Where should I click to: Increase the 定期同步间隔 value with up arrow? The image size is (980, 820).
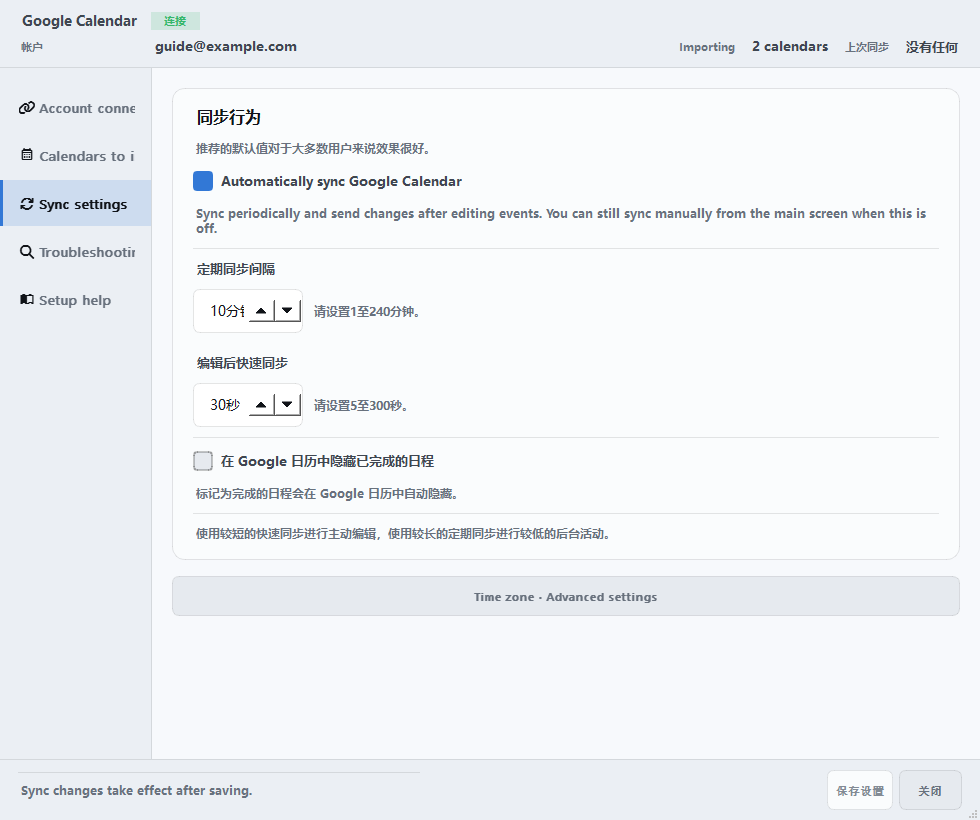[261, 311]
